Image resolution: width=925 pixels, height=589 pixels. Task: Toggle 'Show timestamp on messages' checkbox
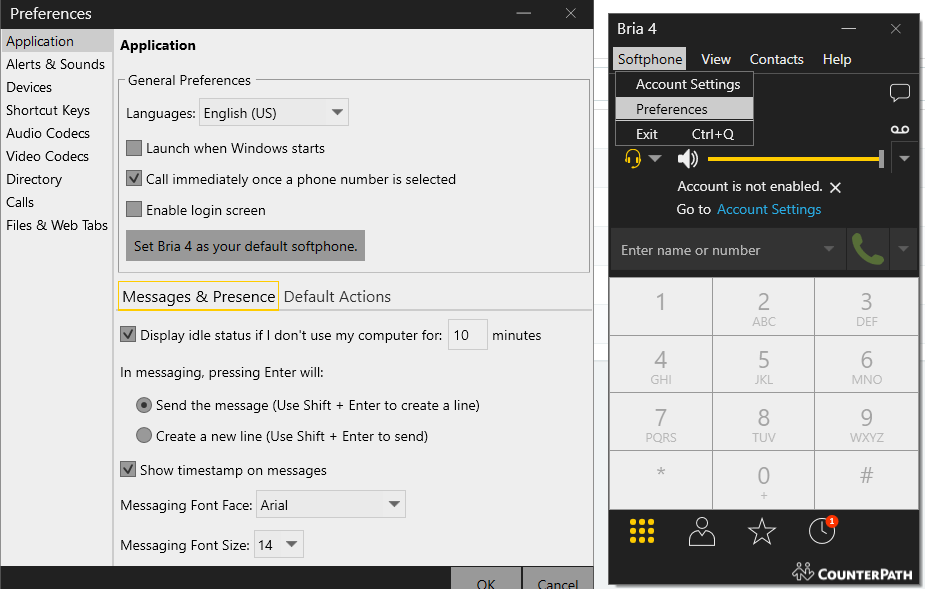click(128, 470)
